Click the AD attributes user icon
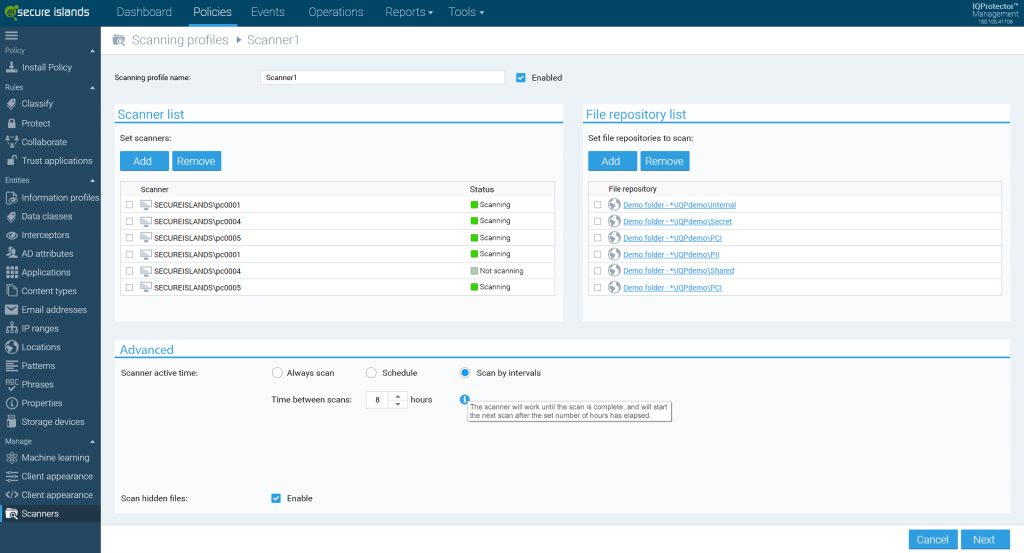 pos(11,253)
